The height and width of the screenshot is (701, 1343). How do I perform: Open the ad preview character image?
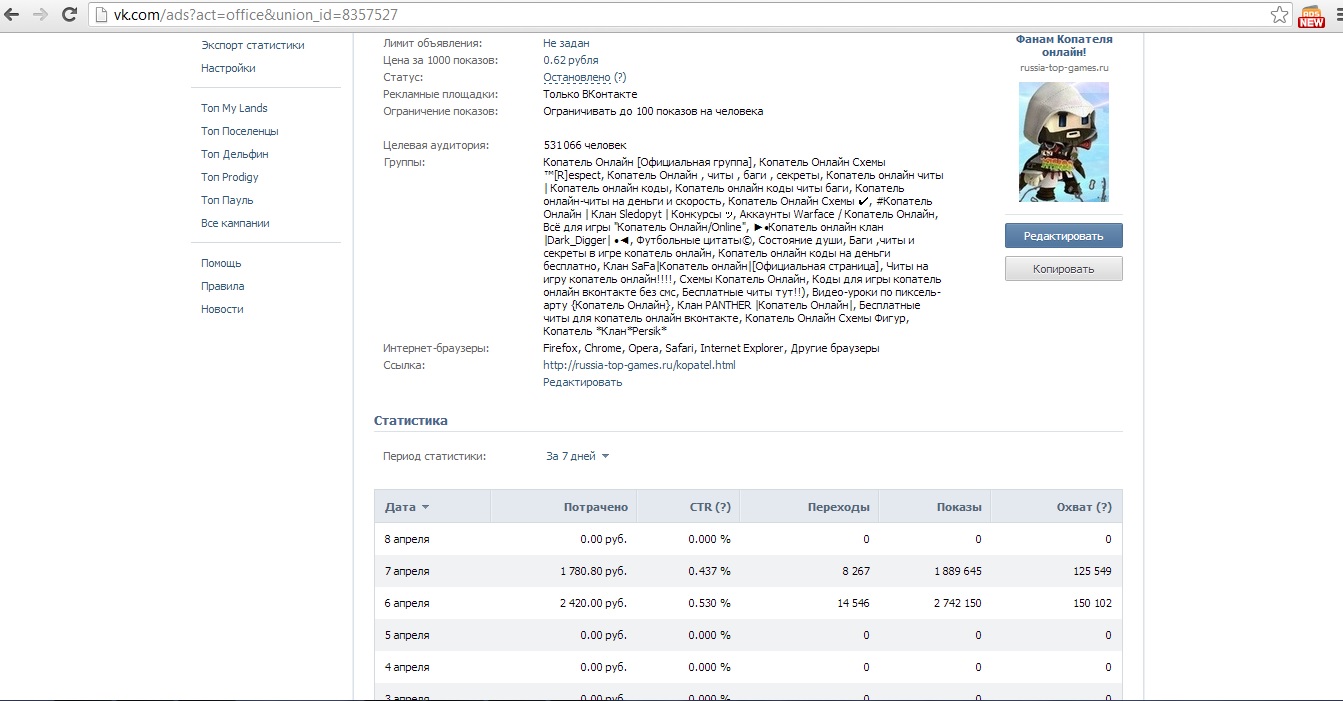tap(1063, 142)
